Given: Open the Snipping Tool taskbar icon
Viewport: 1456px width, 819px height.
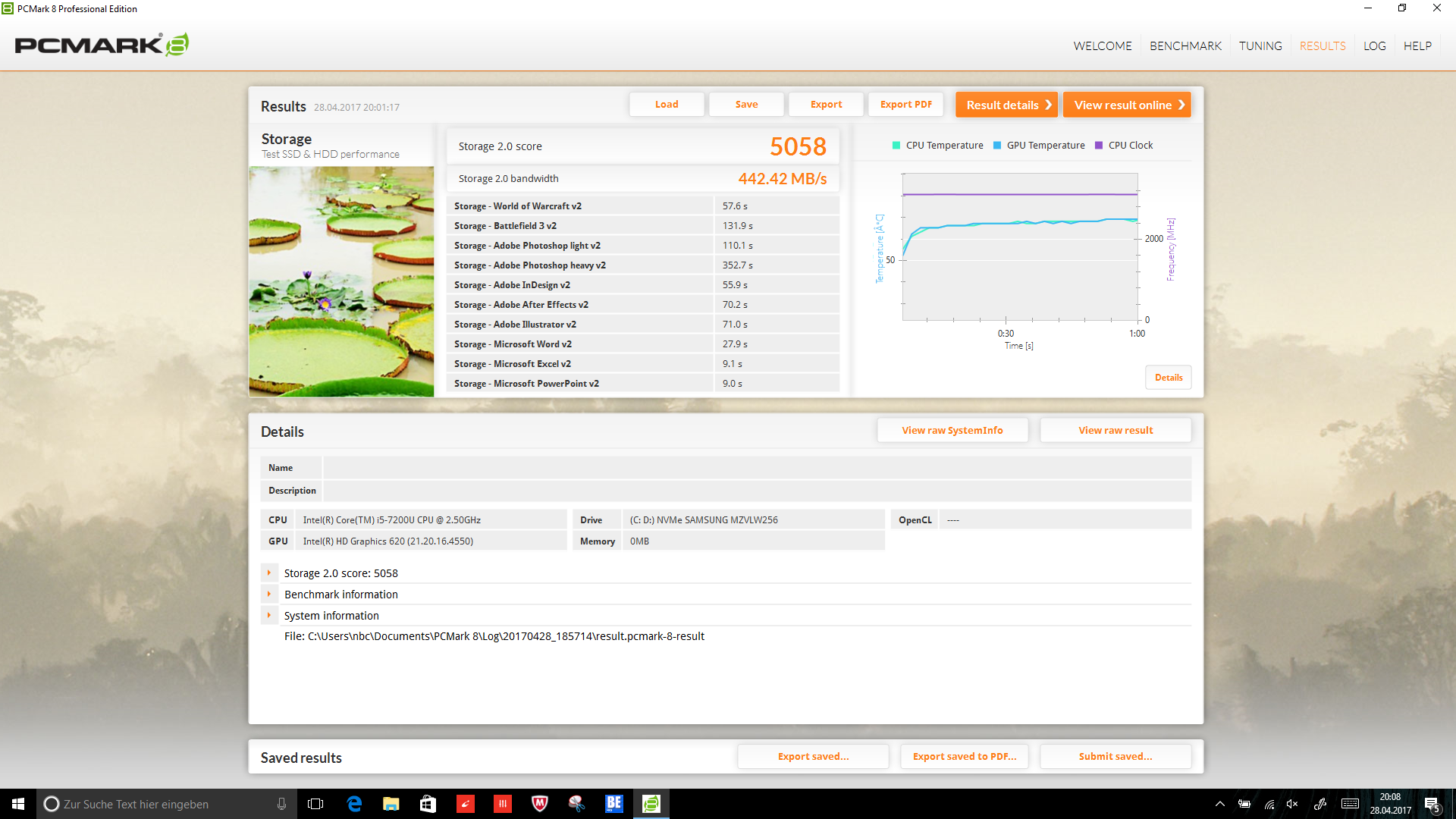Looking at the screenshot, I should 577,804.
